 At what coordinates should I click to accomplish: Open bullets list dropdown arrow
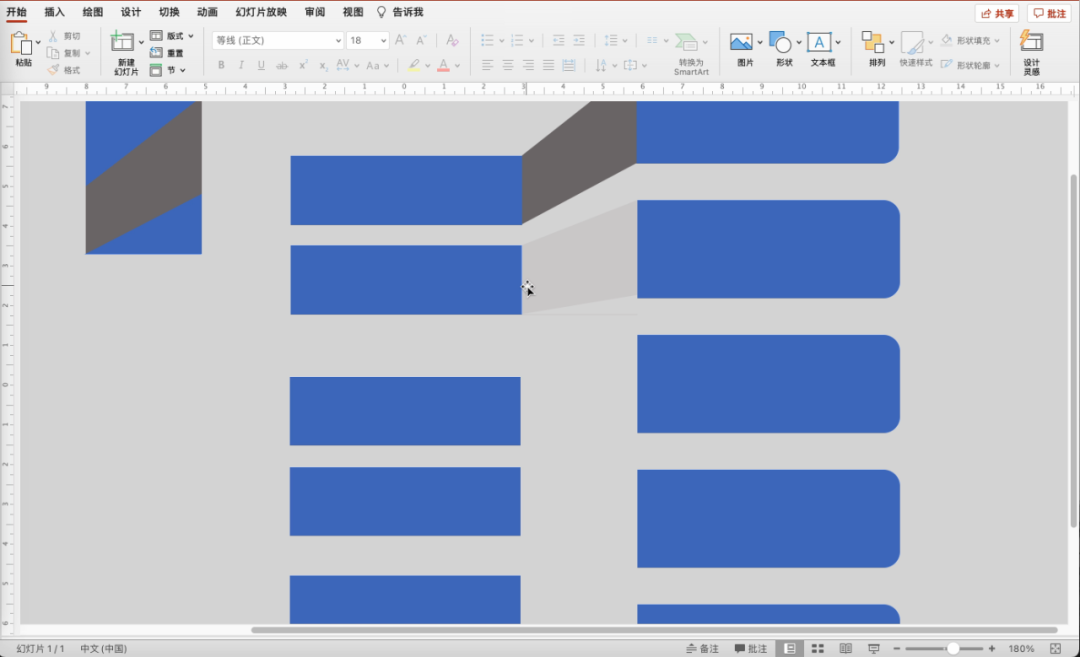(501, 41)
